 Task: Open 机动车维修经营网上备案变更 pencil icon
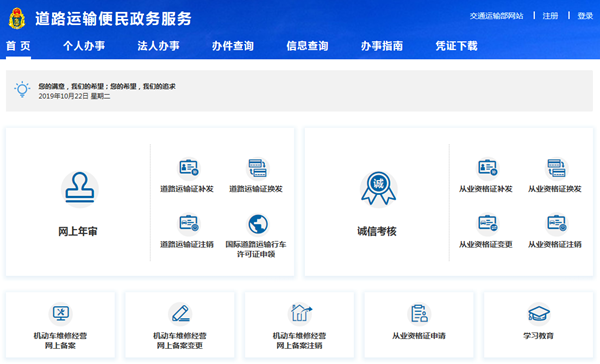pos(180,313)
